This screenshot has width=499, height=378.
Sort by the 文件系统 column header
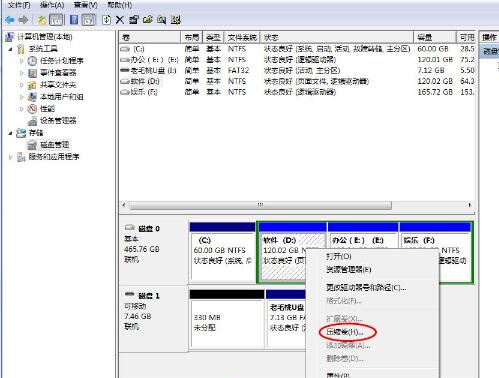(242, 37)
